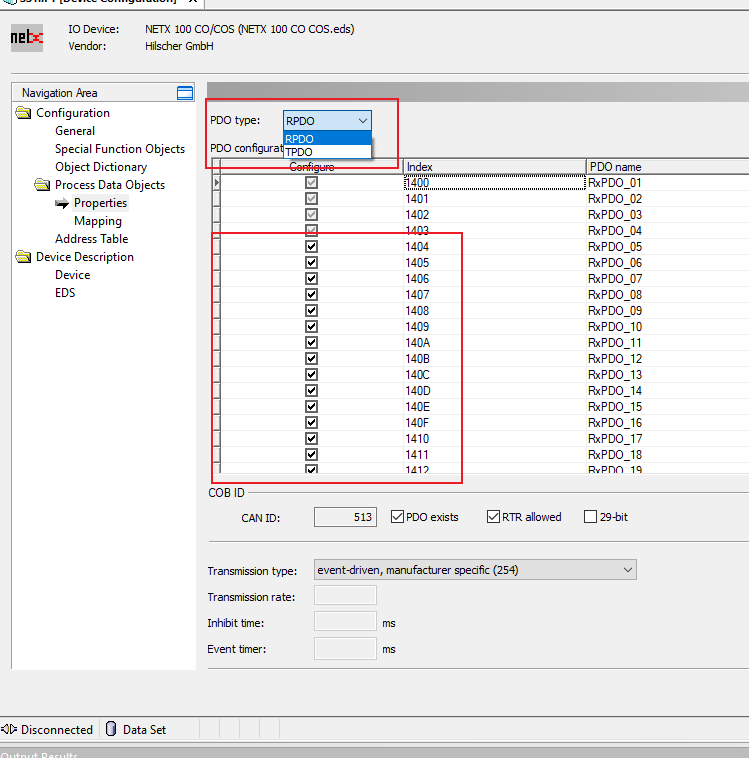Toggle the Navigation Area panel icon
Screen dimensions: 749x758
pos(185,93)
